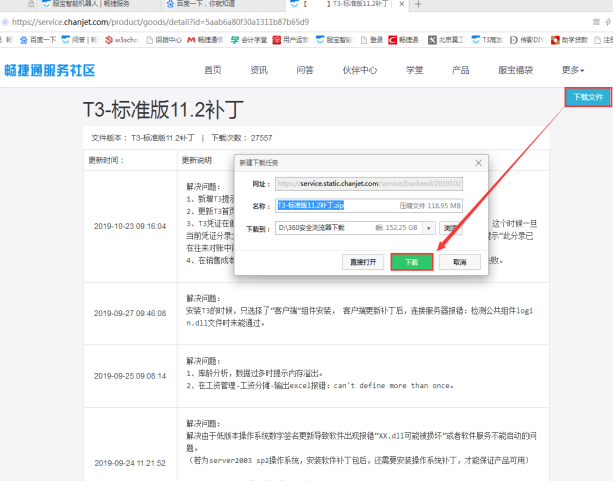This screenshot has width=613, height=481.
Task: Click 浏览 to browse for save folder
Action: coord(452,228)
